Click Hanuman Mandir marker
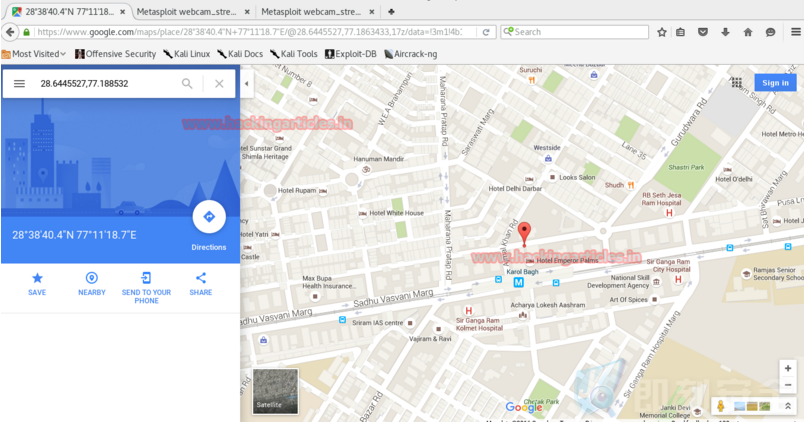804x428 pixels. tap(366, 169)
